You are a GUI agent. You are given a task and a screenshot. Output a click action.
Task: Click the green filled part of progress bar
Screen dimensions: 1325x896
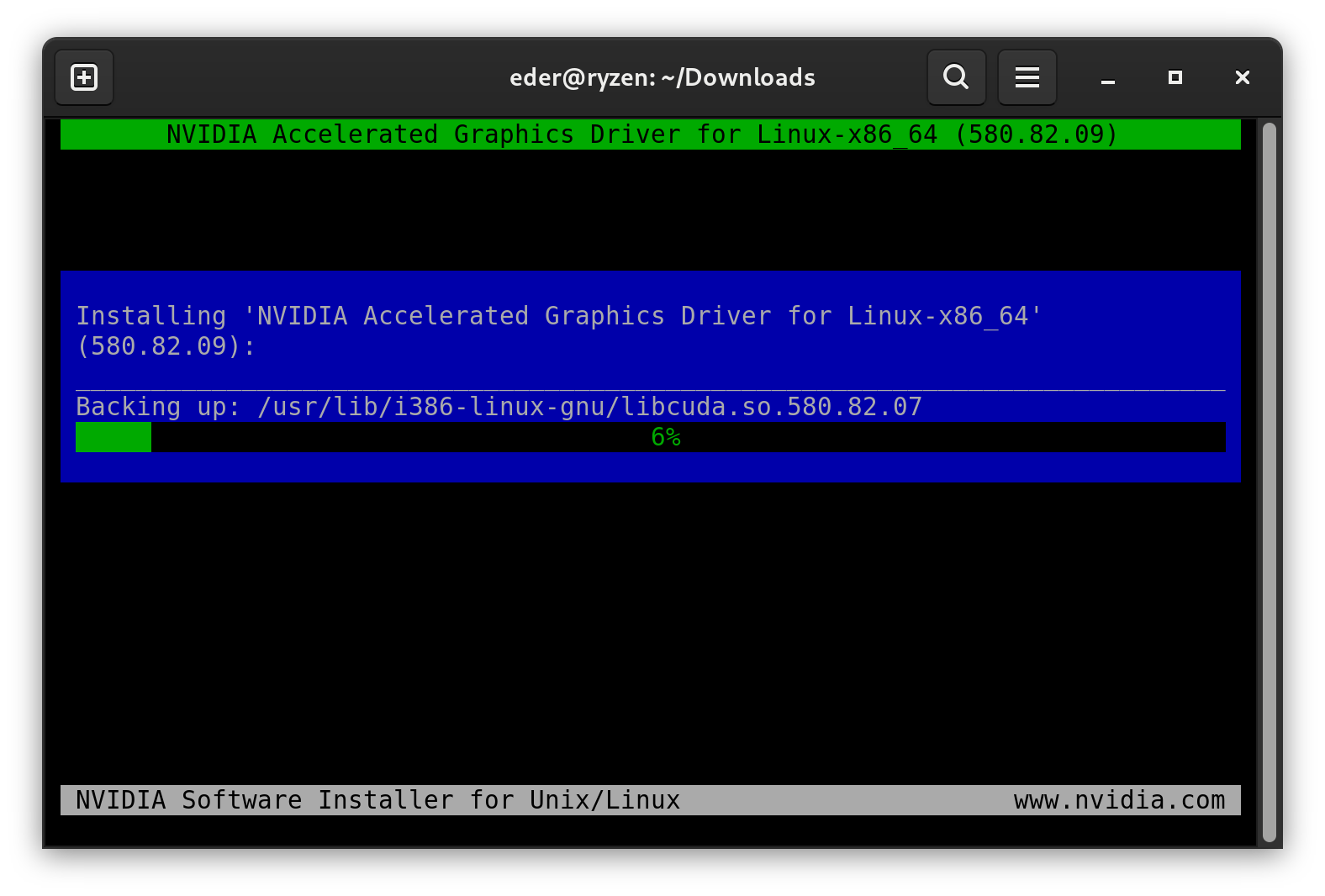click(x=113, y=437)
